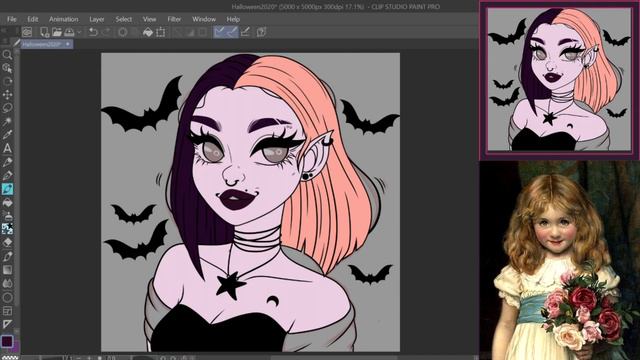Open the Help menu
Viewport: 640px width, 360px height.
coord(233,19)
